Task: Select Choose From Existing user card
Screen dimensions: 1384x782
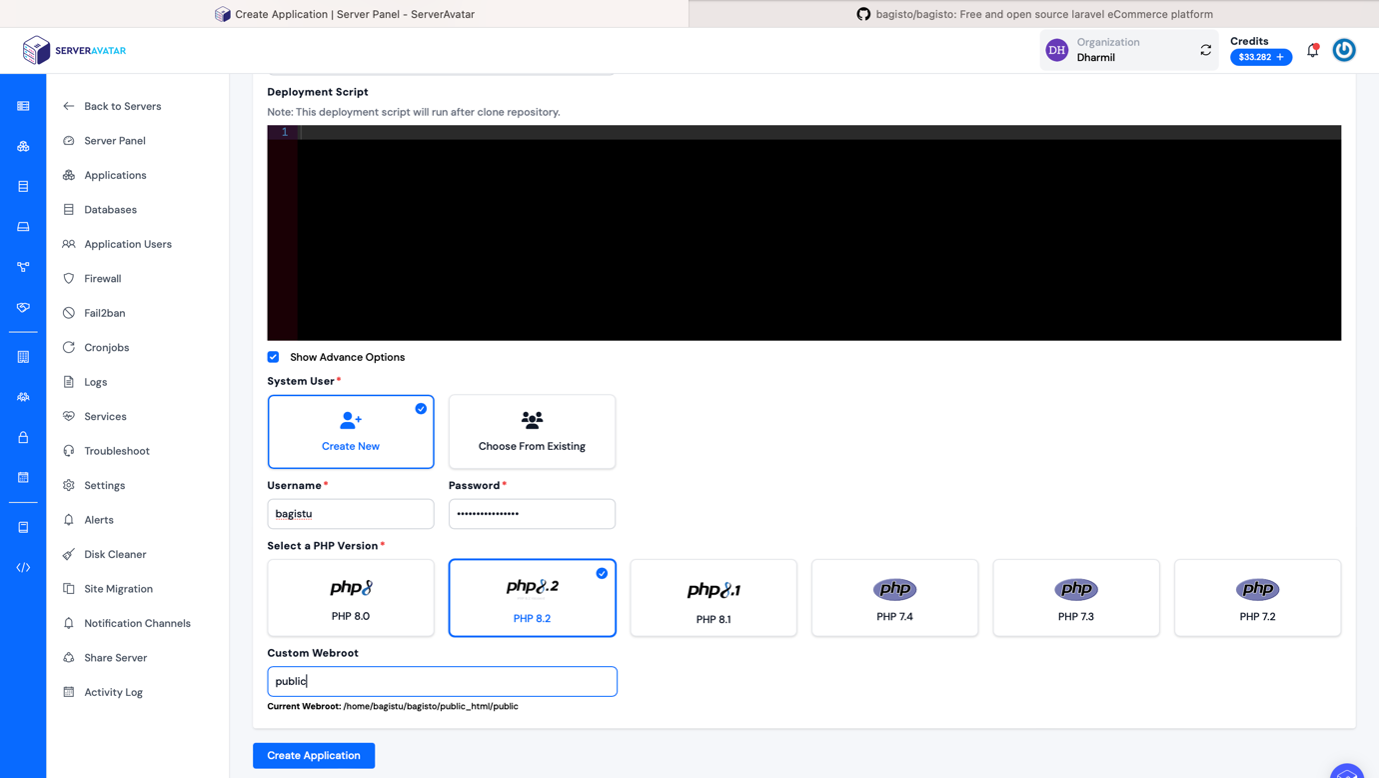Action: coord(534,433)
